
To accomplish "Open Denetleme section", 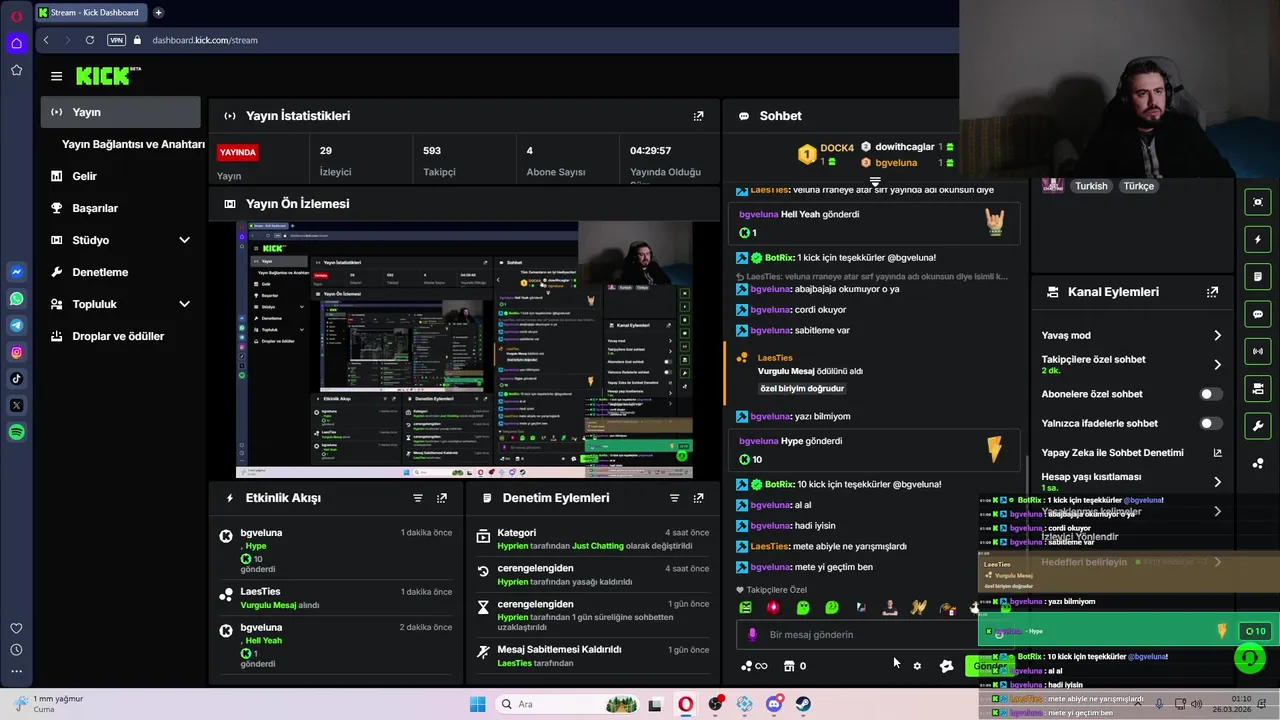I will point(100,272).
